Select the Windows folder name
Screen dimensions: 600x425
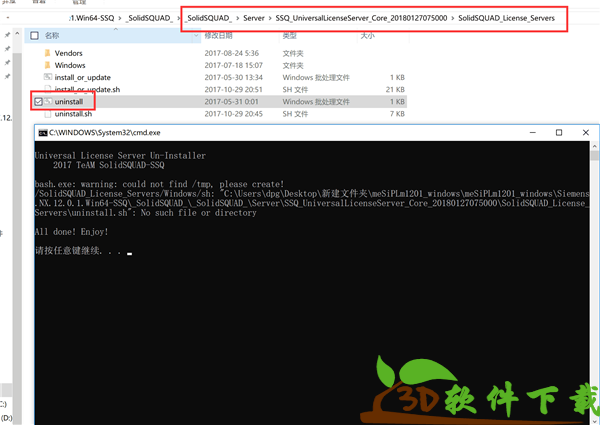click(70, 65)
